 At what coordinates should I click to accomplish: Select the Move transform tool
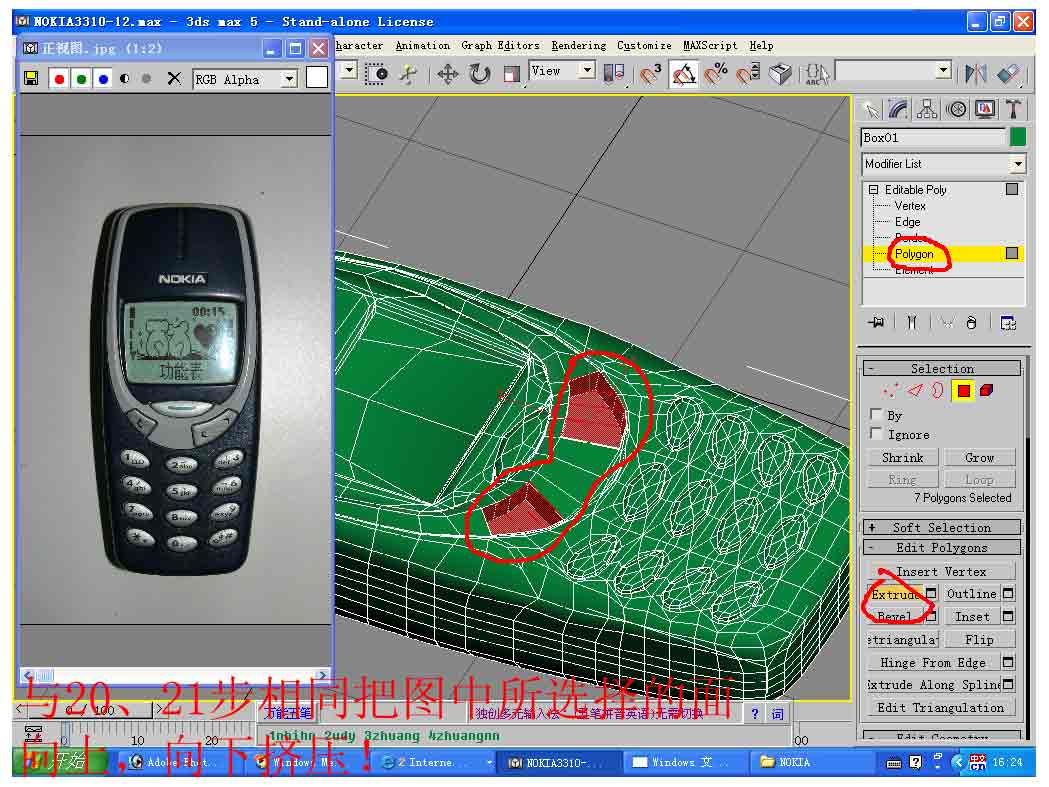448,74
